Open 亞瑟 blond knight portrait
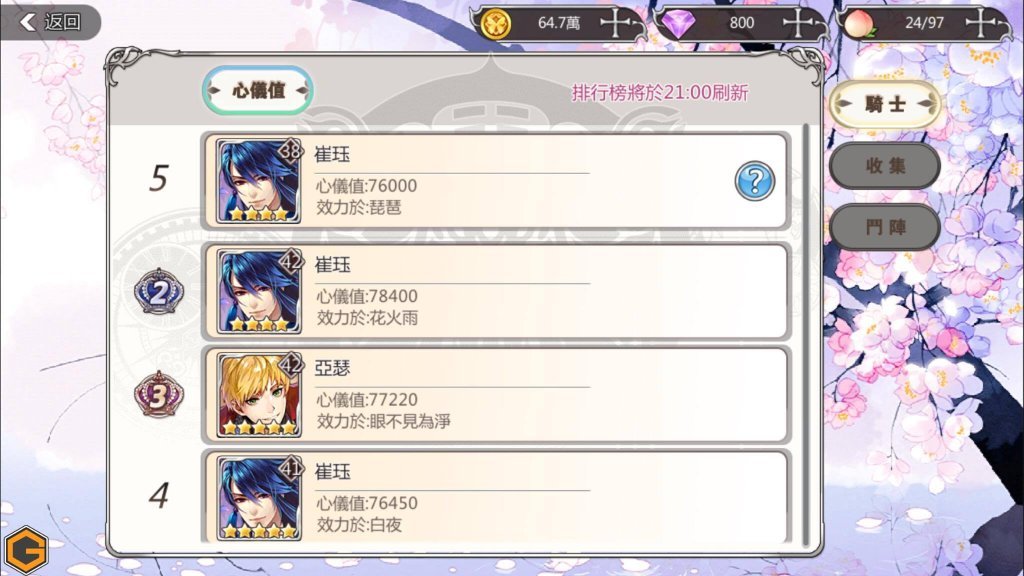 coord(259,395)
